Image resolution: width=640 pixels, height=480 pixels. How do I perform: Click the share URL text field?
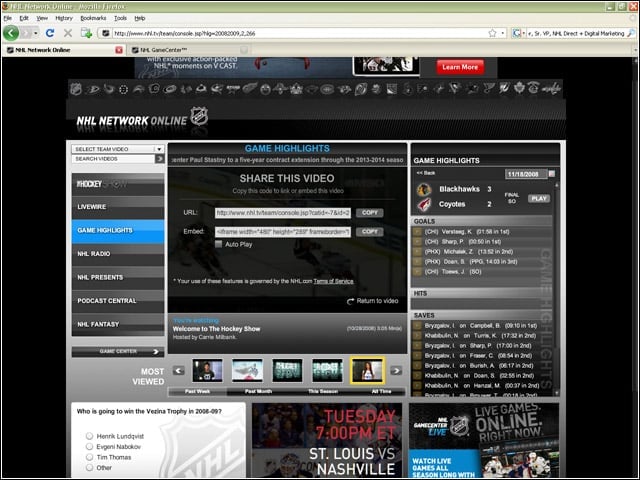pos(283,213)
